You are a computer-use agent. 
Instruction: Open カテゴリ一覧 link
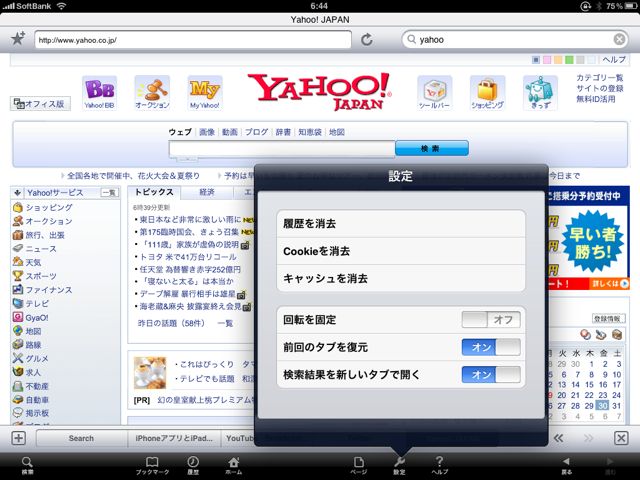pos(600,78)
